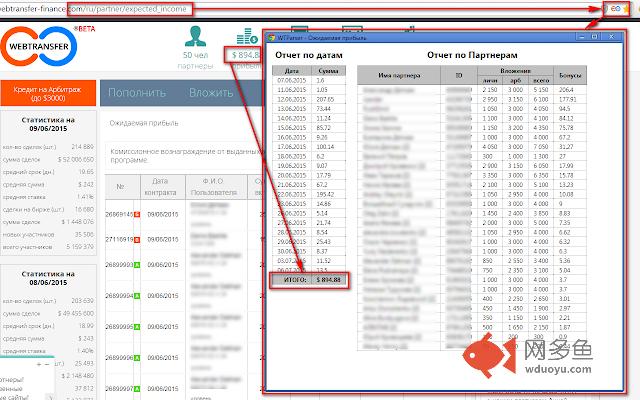Open the Вложить tab

211,93
